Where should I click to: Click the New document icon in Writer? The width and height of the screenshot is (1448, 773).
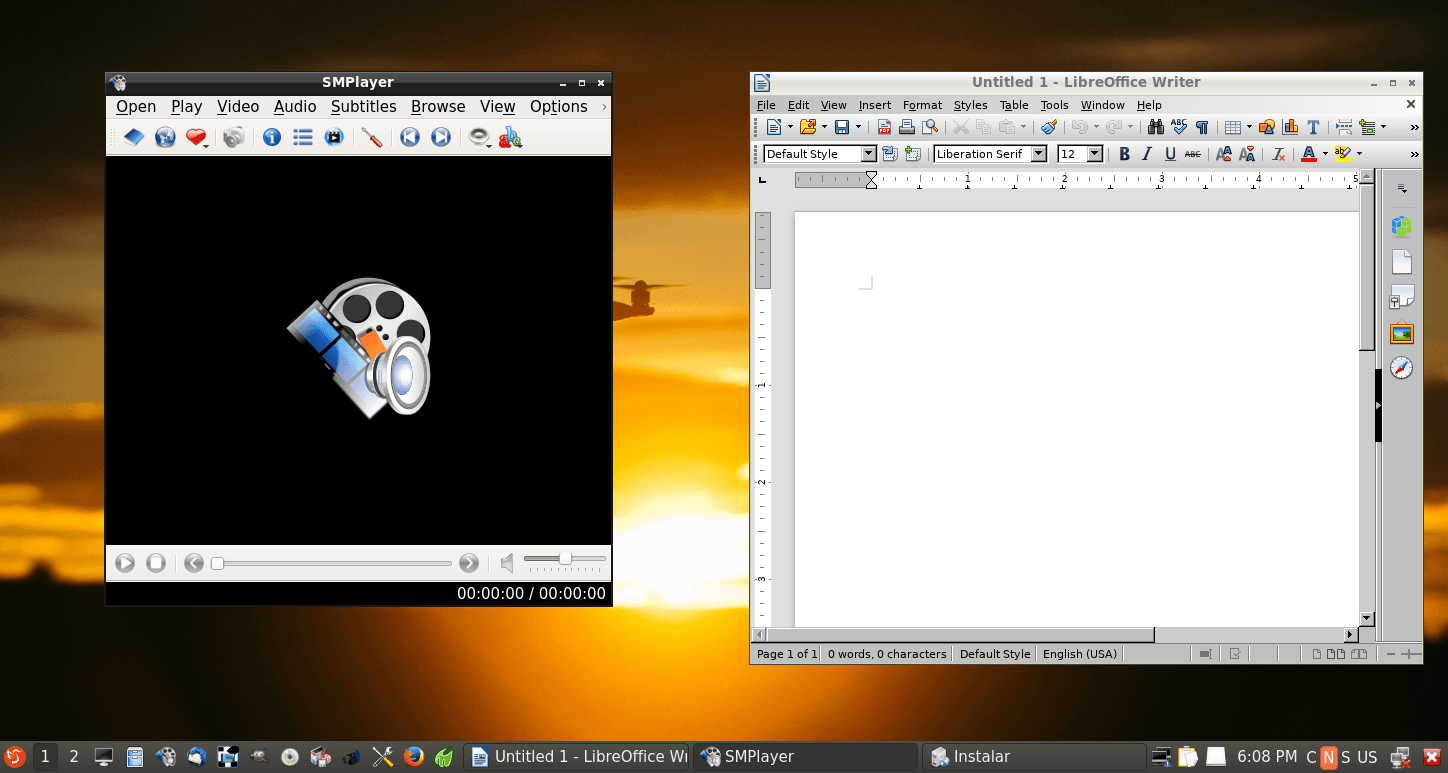(773, 127)
